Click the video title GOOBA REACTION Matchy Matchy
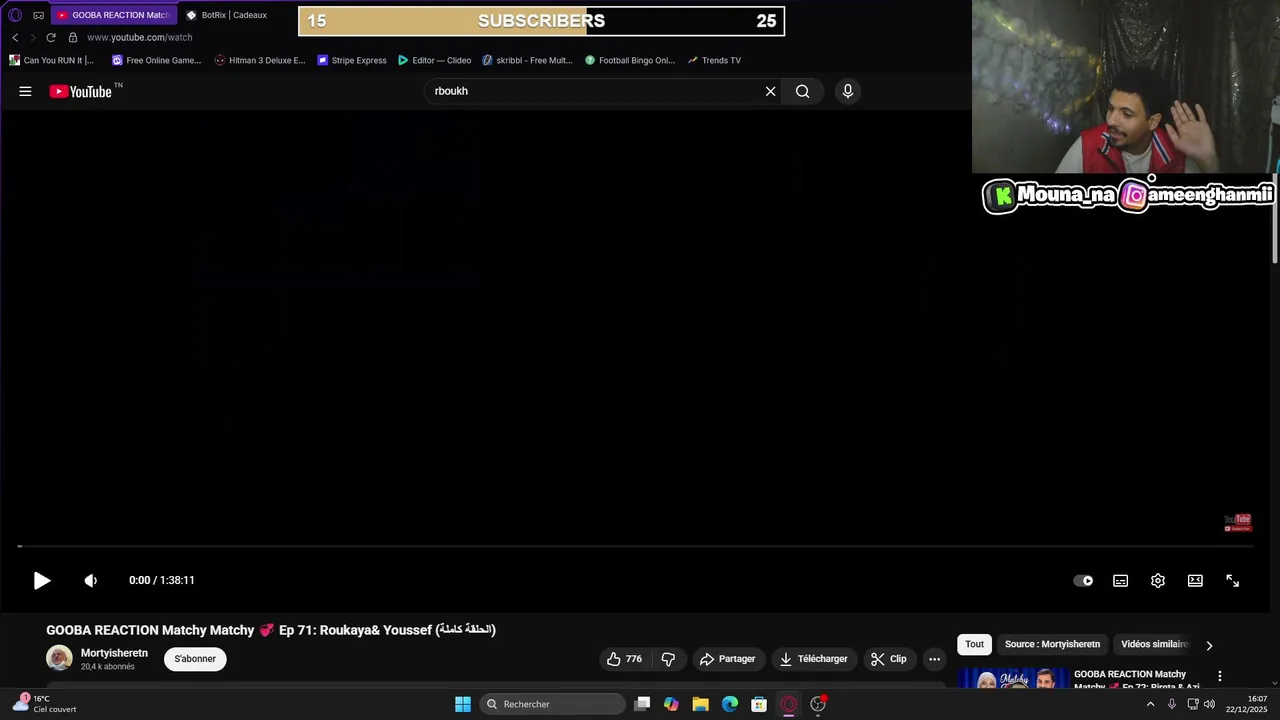Screen dimensions: 1280x720 (x=271, y=630)
